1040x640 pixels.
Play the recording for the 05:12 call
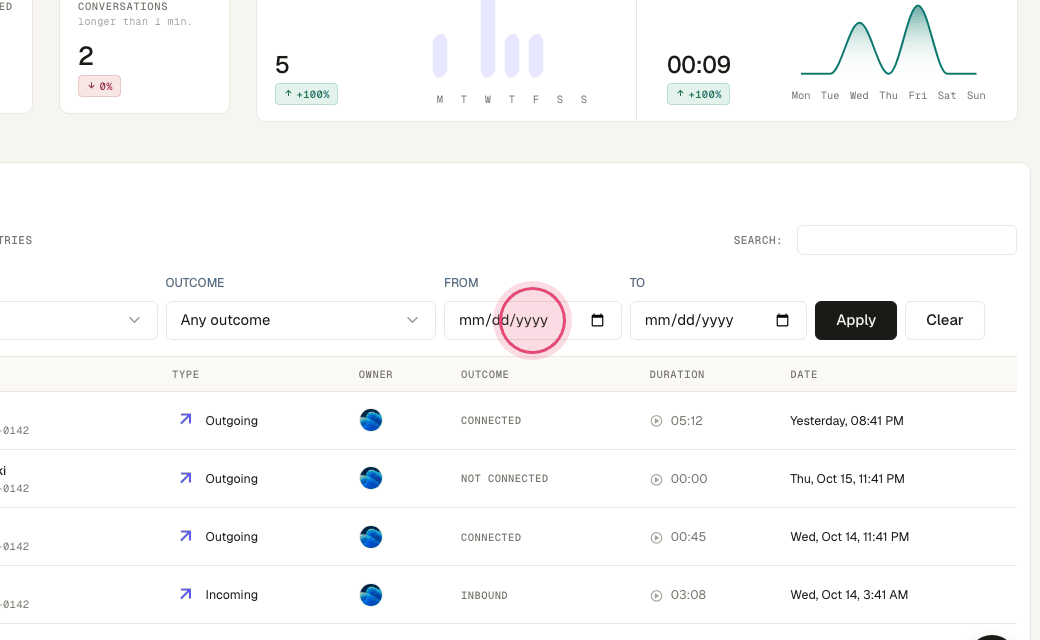click(657, 421)
